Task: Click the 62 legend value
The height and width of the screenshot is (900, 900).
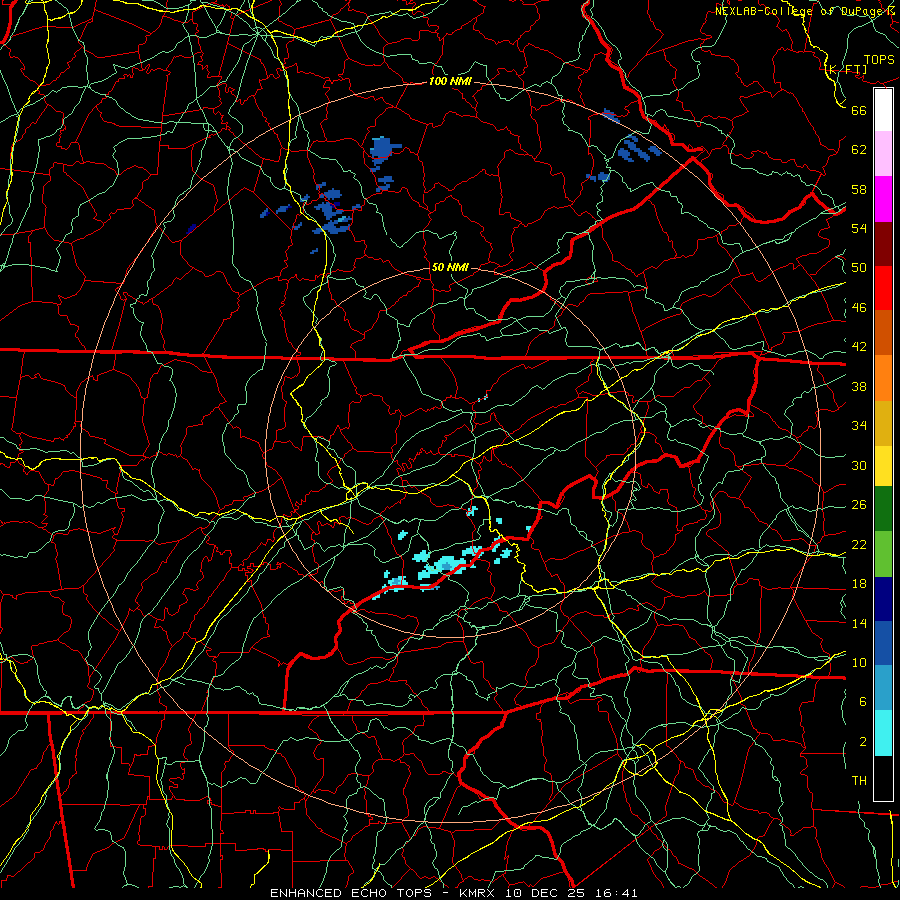Action: tap(859, 150)
